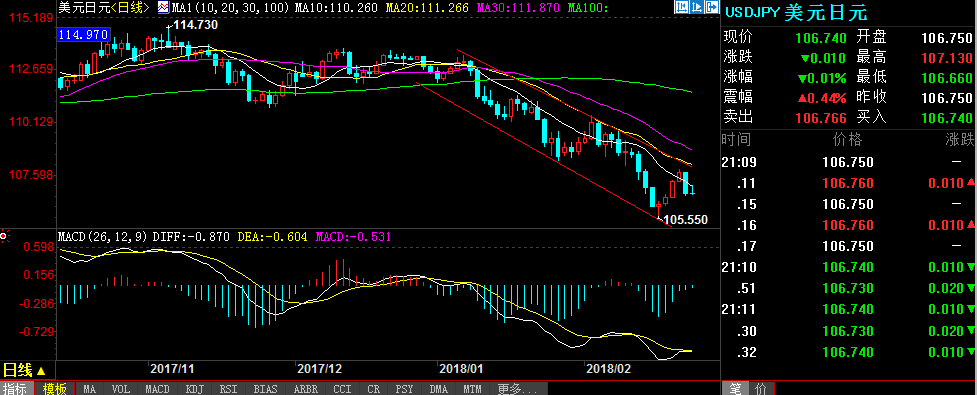Click the MA20:111.266 value

(428, 8)
